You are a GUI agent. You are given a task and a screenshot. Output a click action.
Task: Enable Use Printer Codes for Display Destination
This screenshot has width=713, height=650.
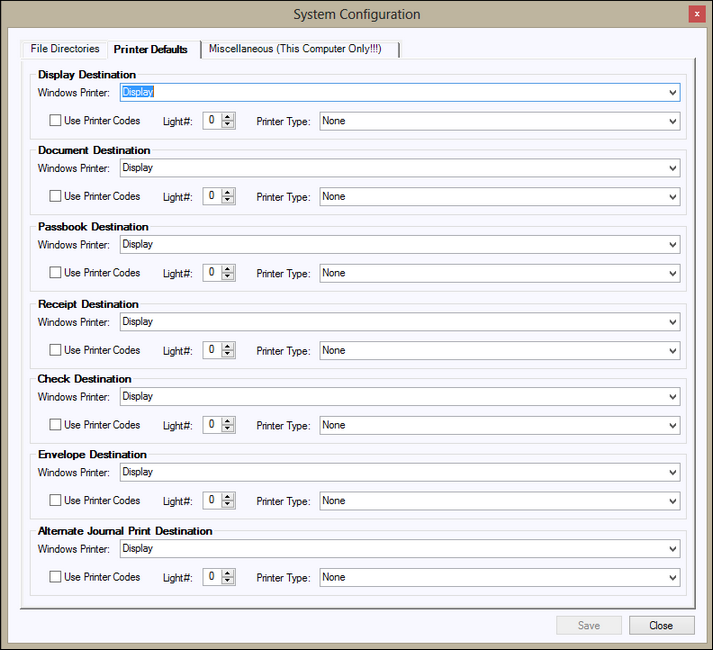click(56, 121)
